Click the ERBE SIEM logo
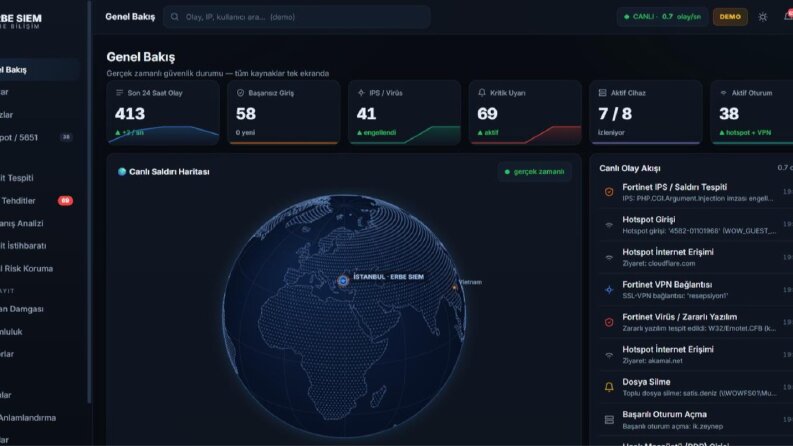Screen dimensions: 793x446 click(x=21, y=21)
